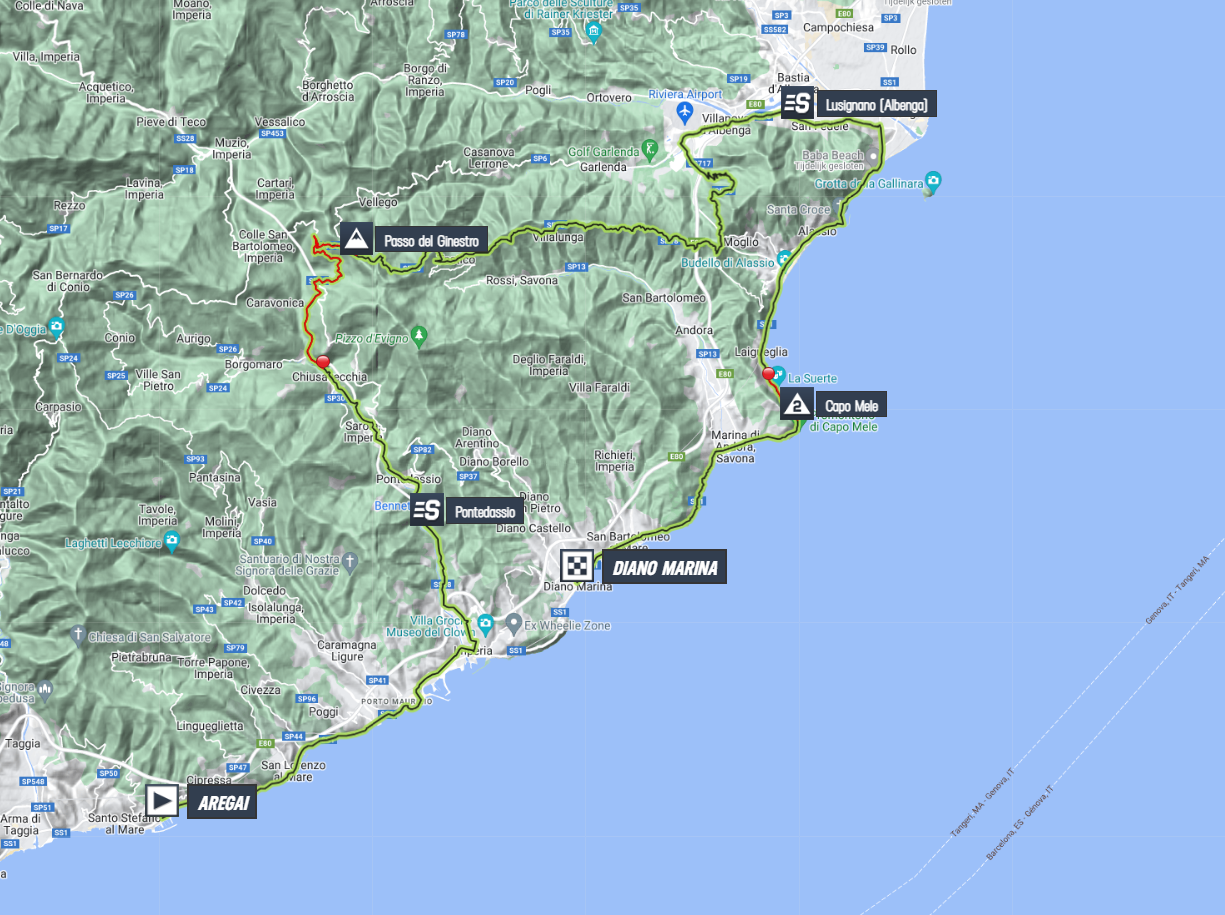
Task: Click the Diano Marina checkered finish icon
Action: [577, 566]
